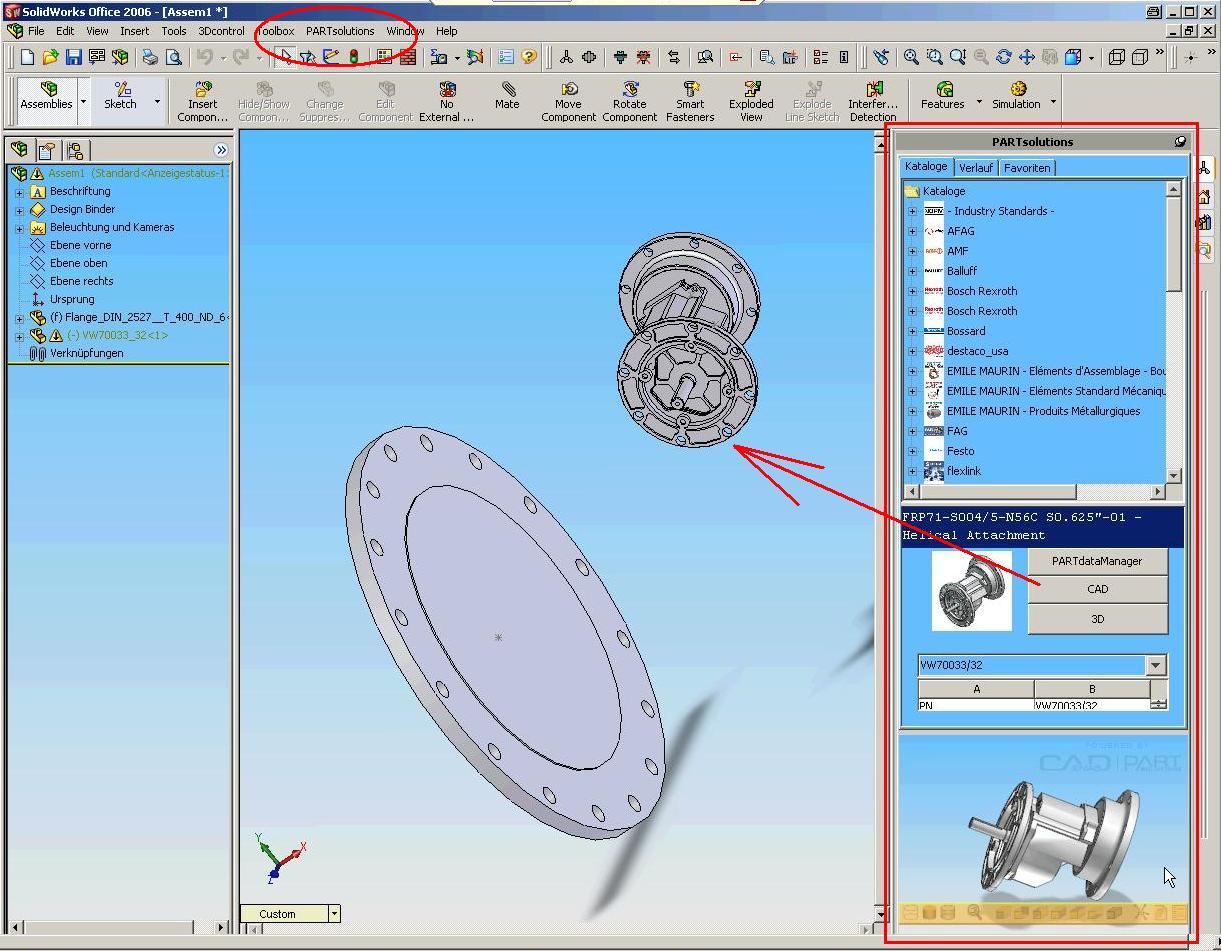Open the Toolbox menu

coord(274,31)
